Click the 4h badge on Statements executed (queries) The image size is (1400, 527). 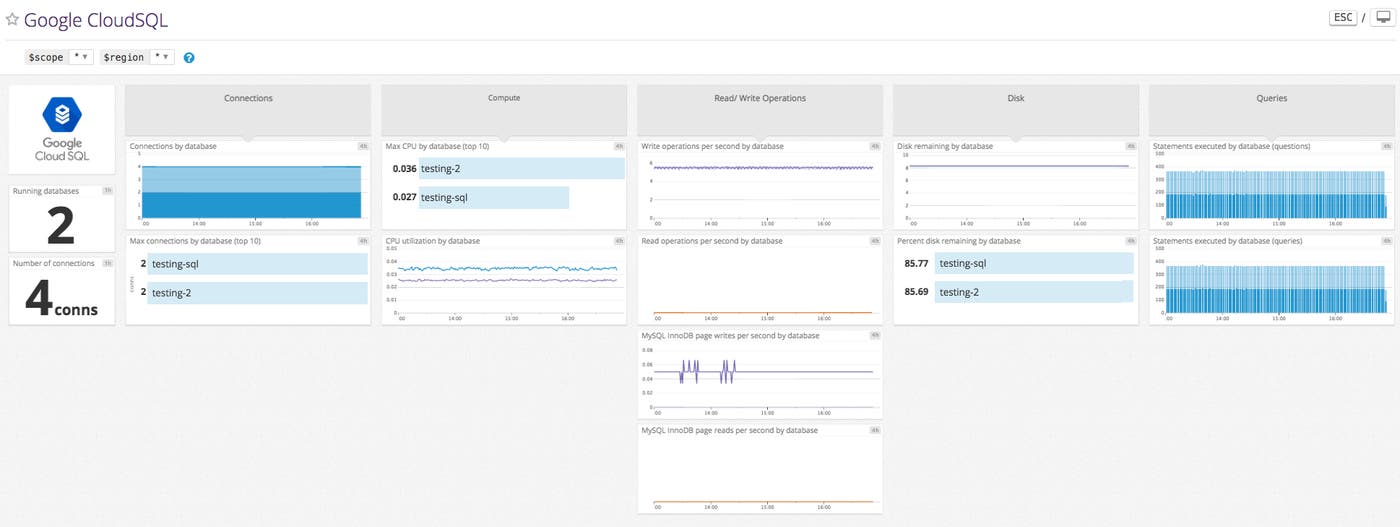coord(1387,241)
